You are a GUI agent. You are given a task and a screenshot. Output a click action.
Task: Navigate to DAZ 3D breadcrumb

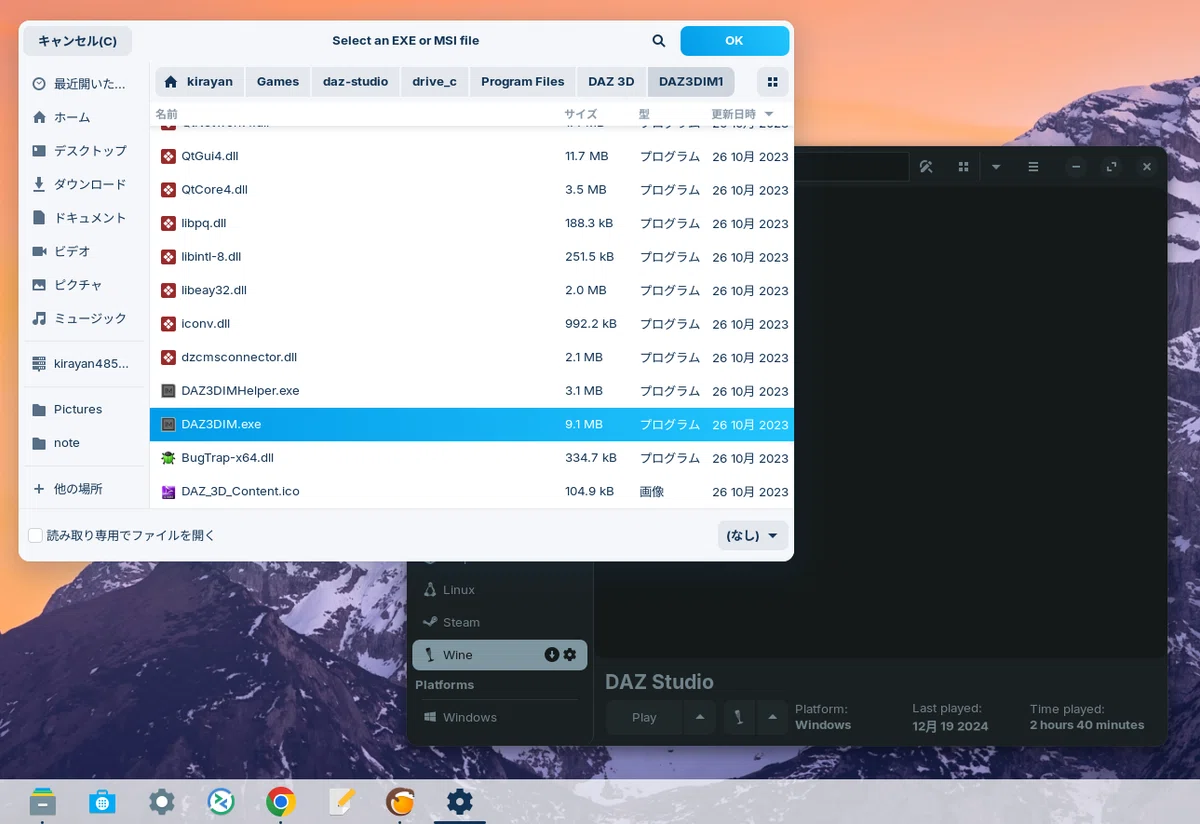click(611, 82)
